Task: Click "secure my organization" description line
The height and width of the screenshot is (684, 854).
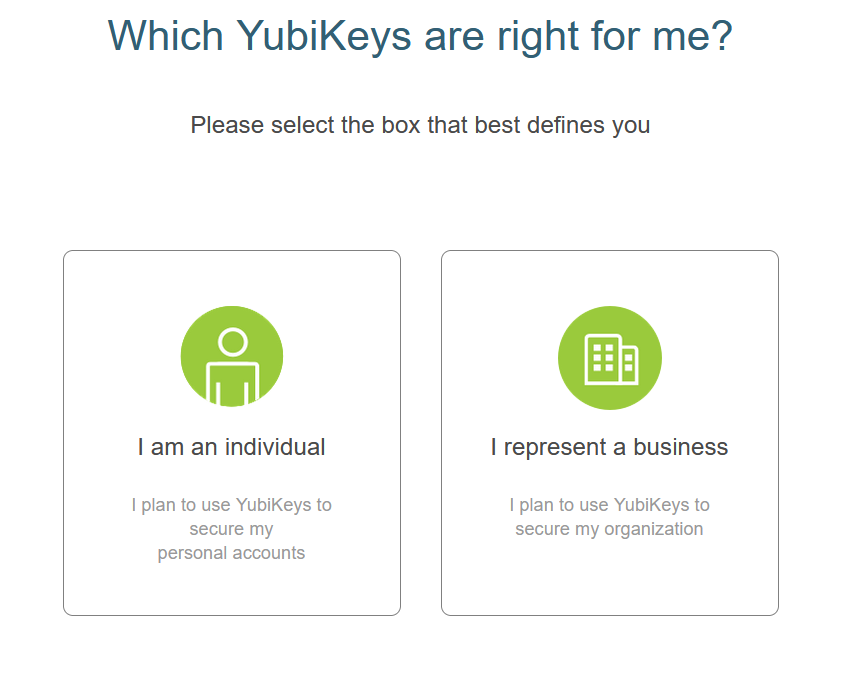Action: point(609,529)
